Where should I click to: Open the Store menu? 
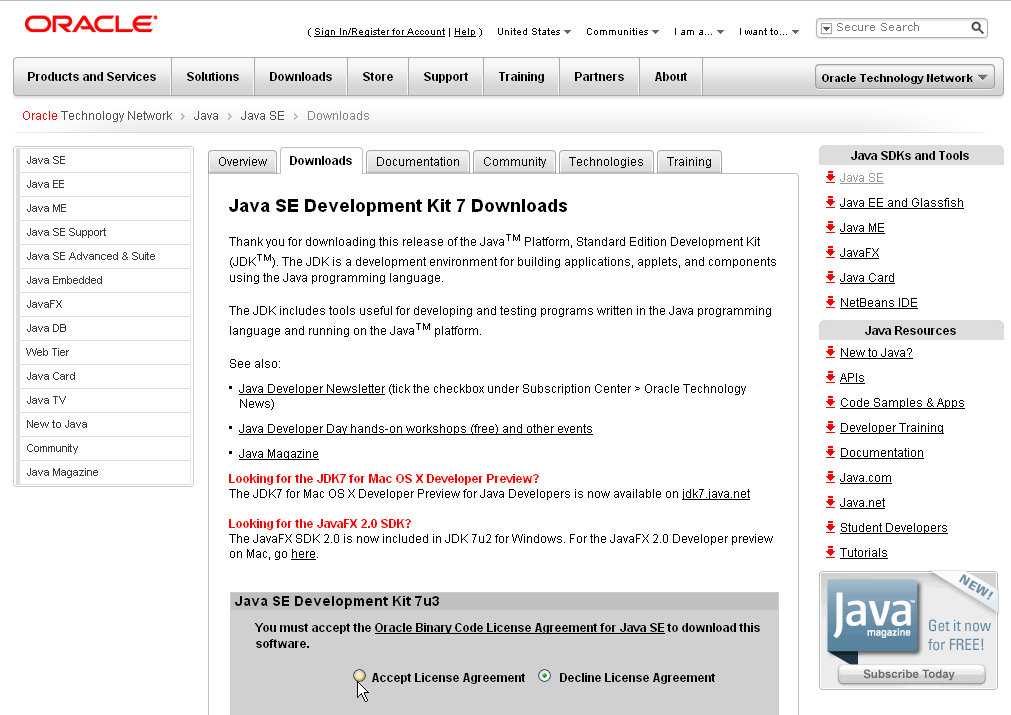(x=378, y=77)
